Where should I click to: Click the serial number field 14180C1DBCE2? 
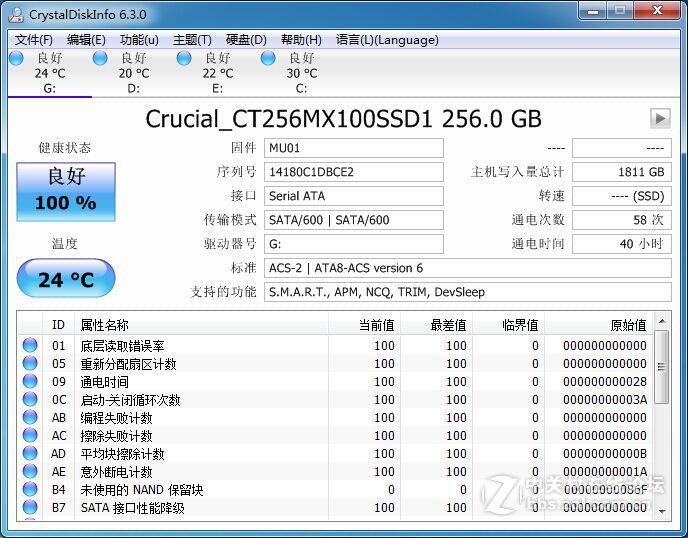(x=354, y=172)
